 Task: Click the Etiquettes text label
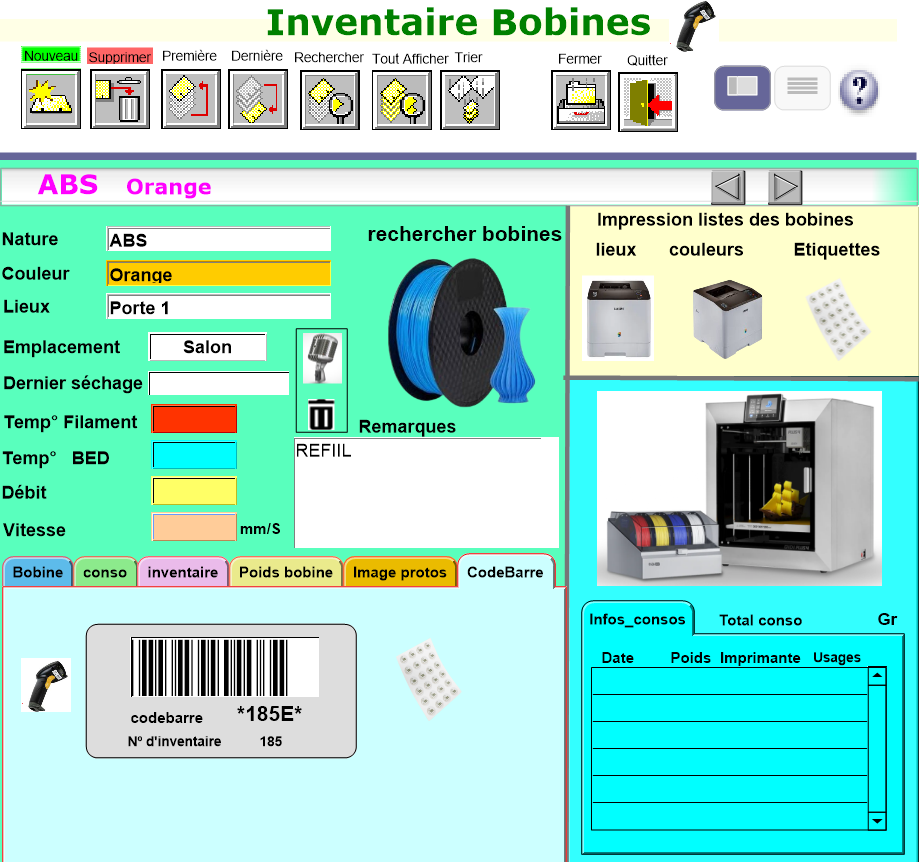tap(836, 250)
